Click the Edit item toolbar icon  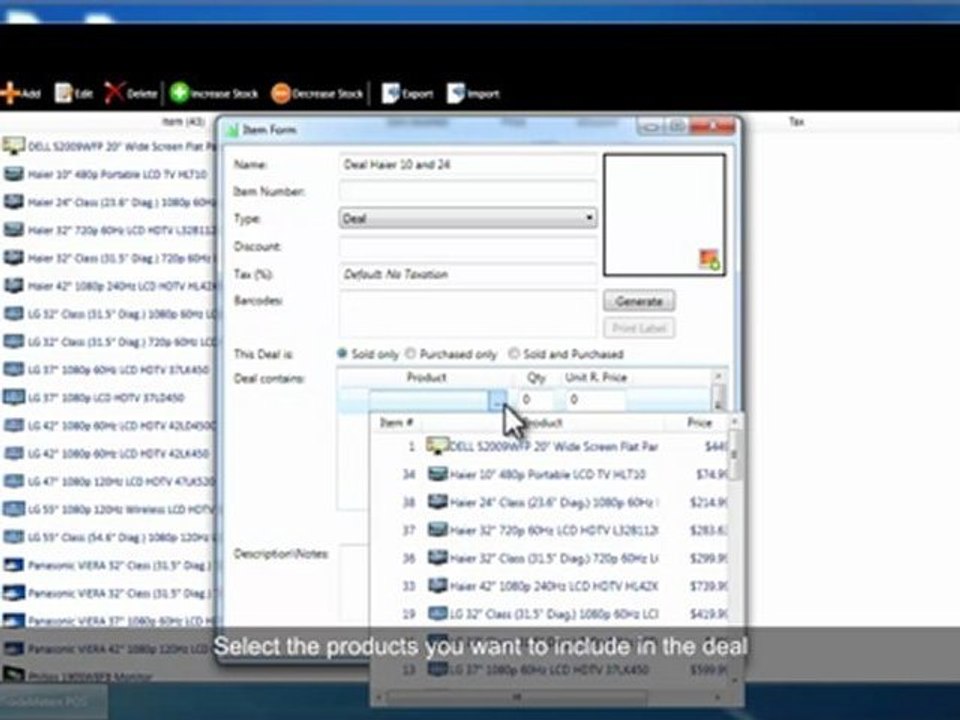click(x=64, y=93)
